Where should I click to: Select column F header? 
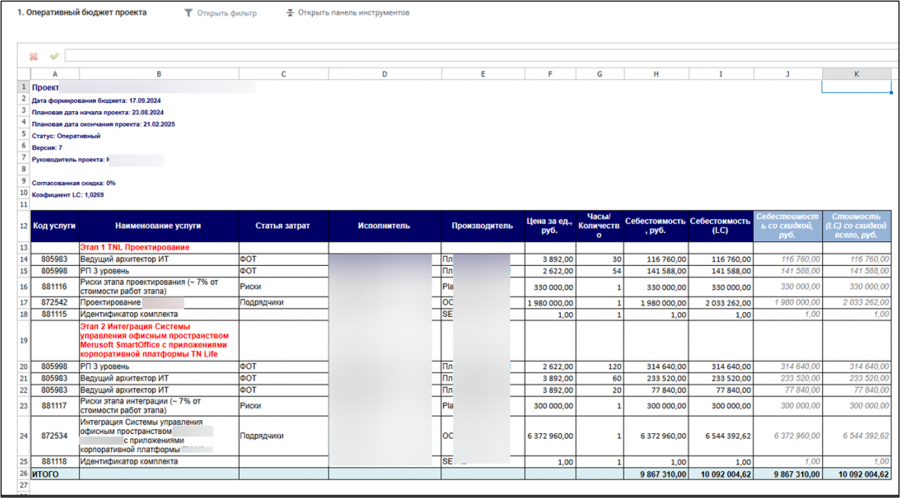click(551, 74)
